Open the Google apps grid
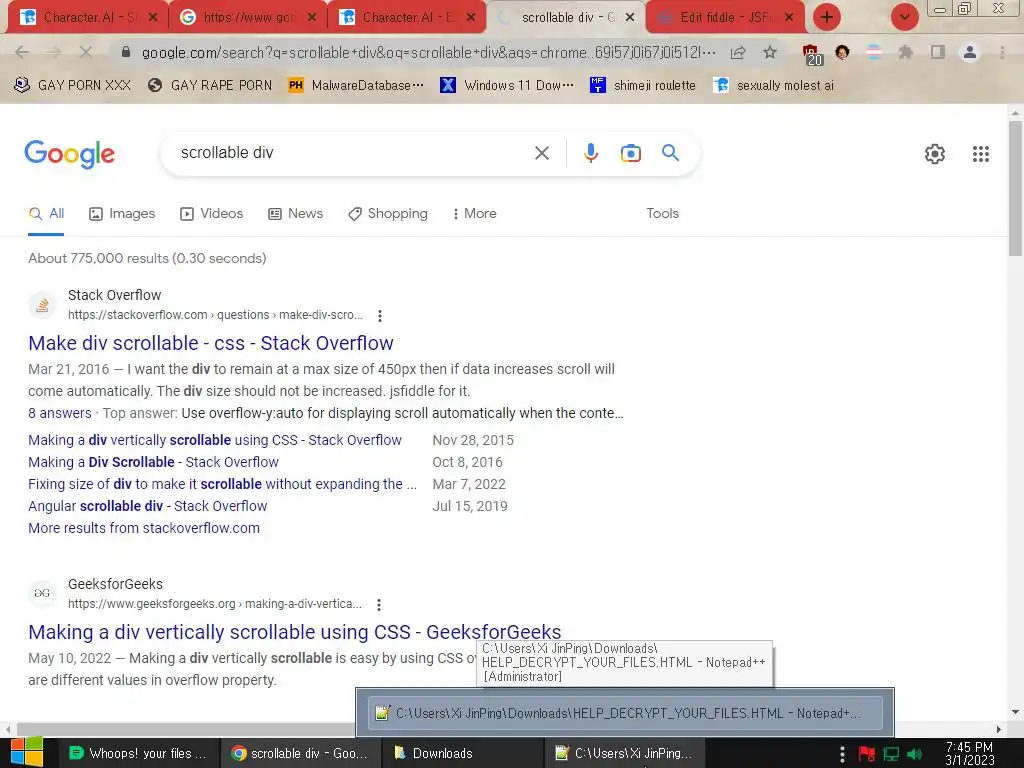 coord(980,154)
